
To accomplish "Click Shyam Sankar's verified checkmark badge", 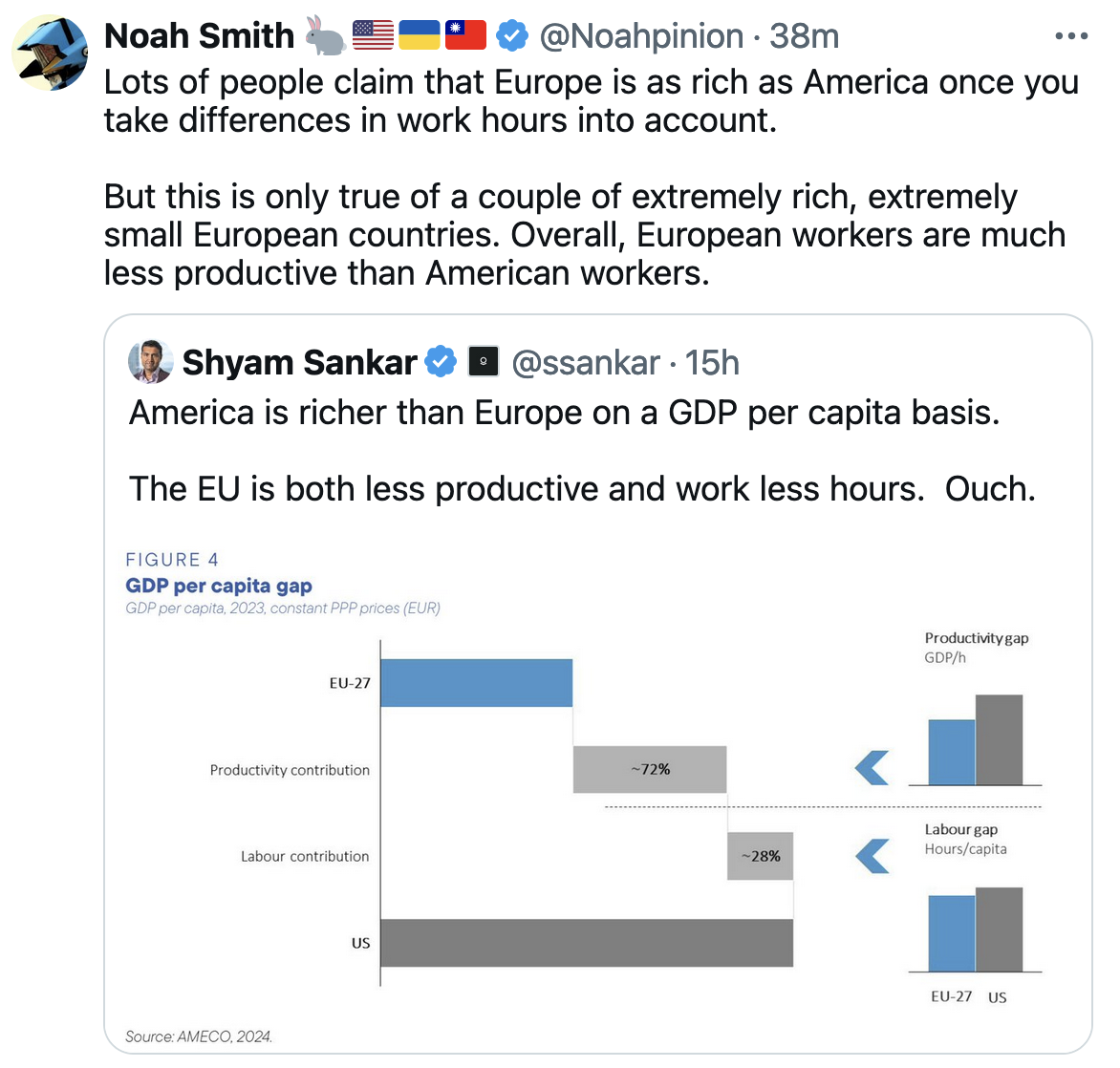I will [x=441, y=363].
